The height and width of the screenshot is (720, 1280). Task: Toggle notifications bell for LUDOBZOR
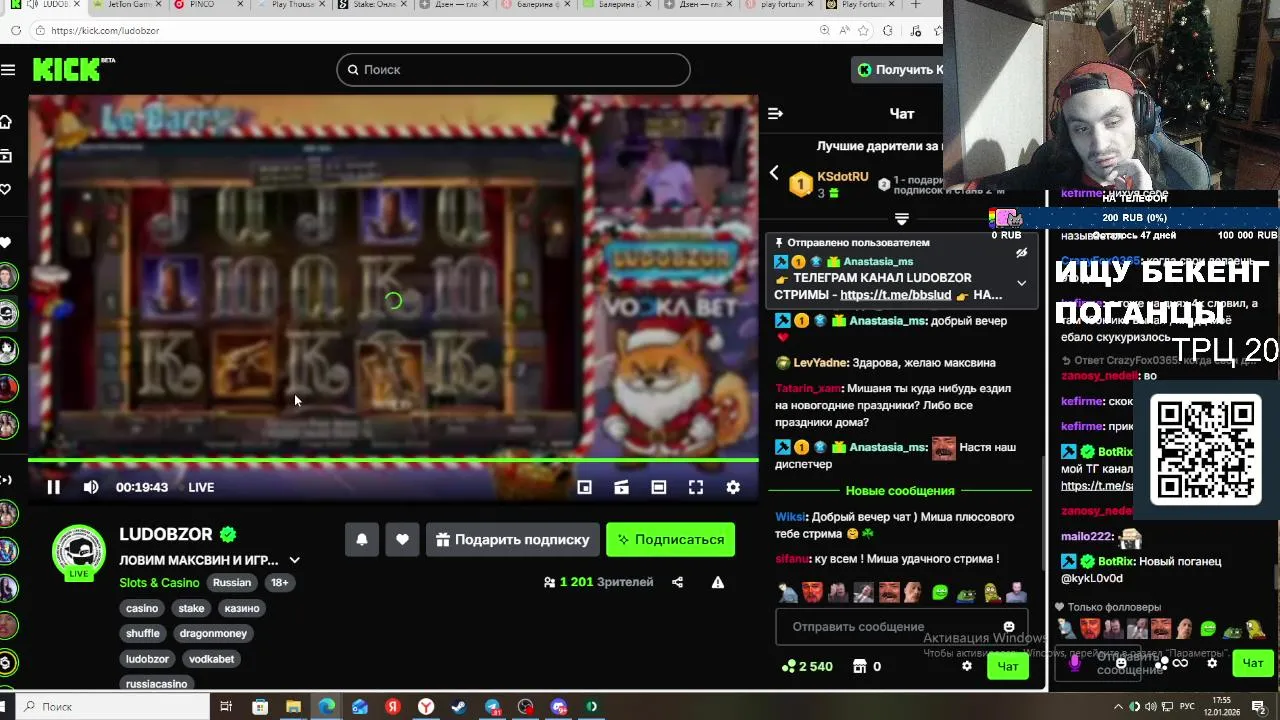point(362,539)
